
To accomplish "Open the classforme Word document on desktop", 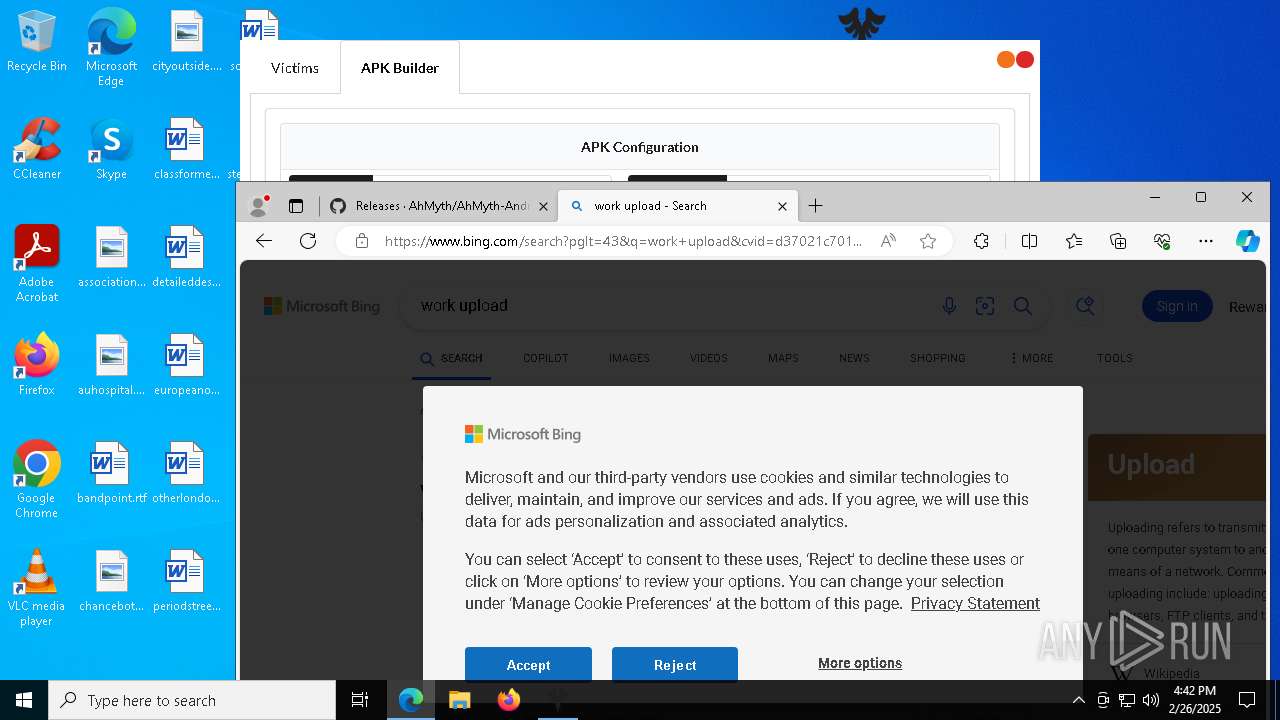I will pyautogui.click(x=186, y=150).
